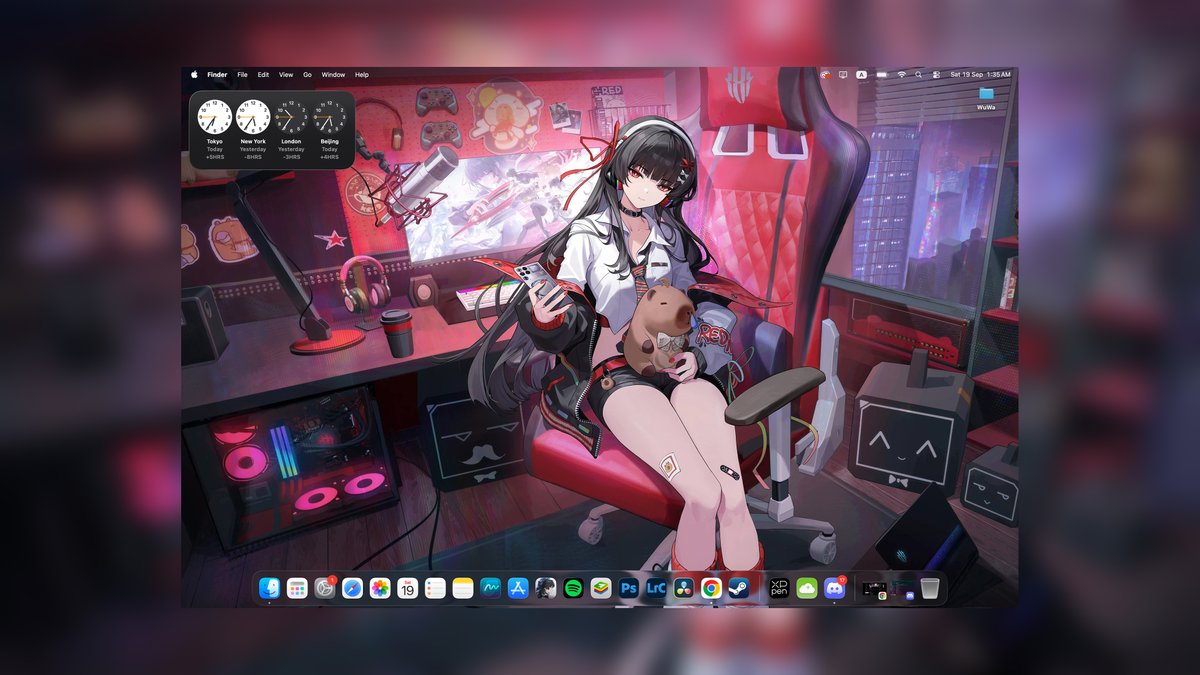Open the Window menu

[334, 74]
